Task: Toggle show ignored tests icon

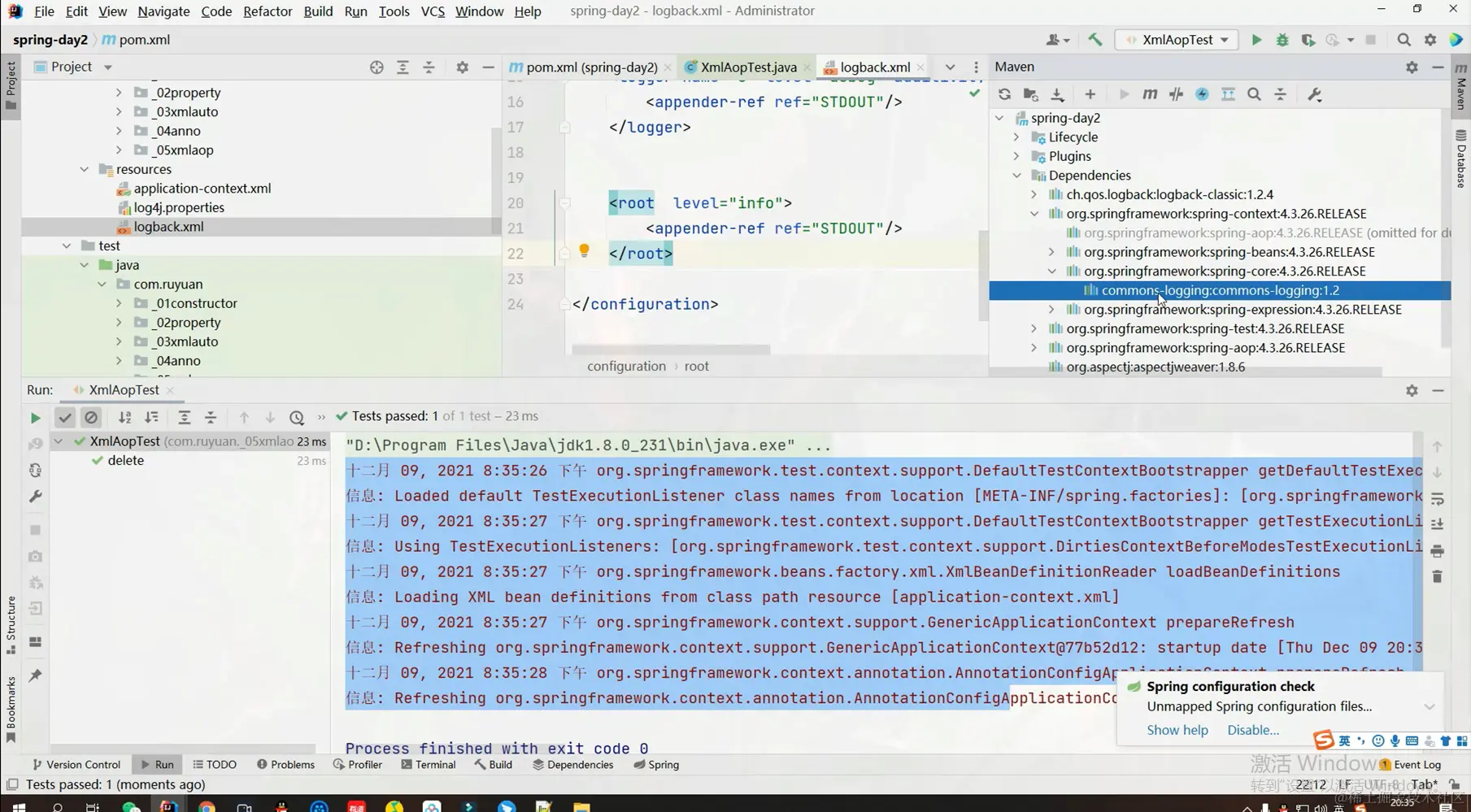Action: pos(91,418)
